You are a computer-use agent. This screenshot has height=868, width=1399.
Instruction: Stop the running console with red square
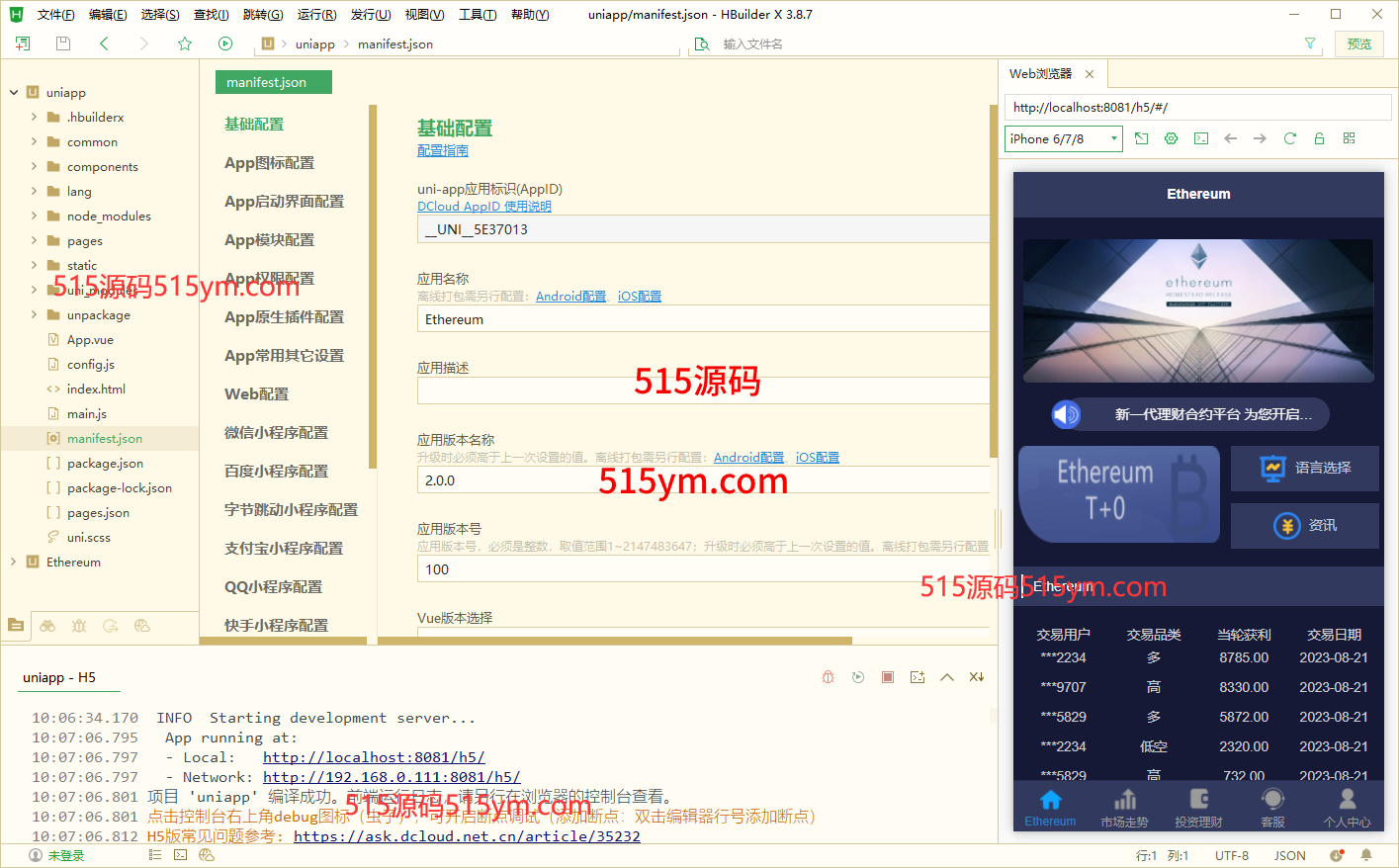pyautogui.click(x=888, y=677)
